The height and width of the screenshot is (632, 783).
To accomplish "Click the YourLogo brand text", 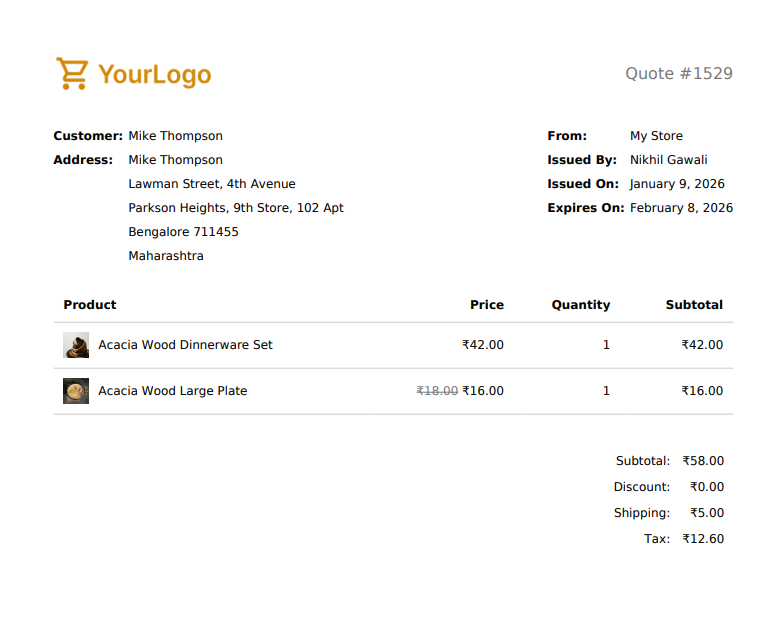I will [x=154, y=74].
